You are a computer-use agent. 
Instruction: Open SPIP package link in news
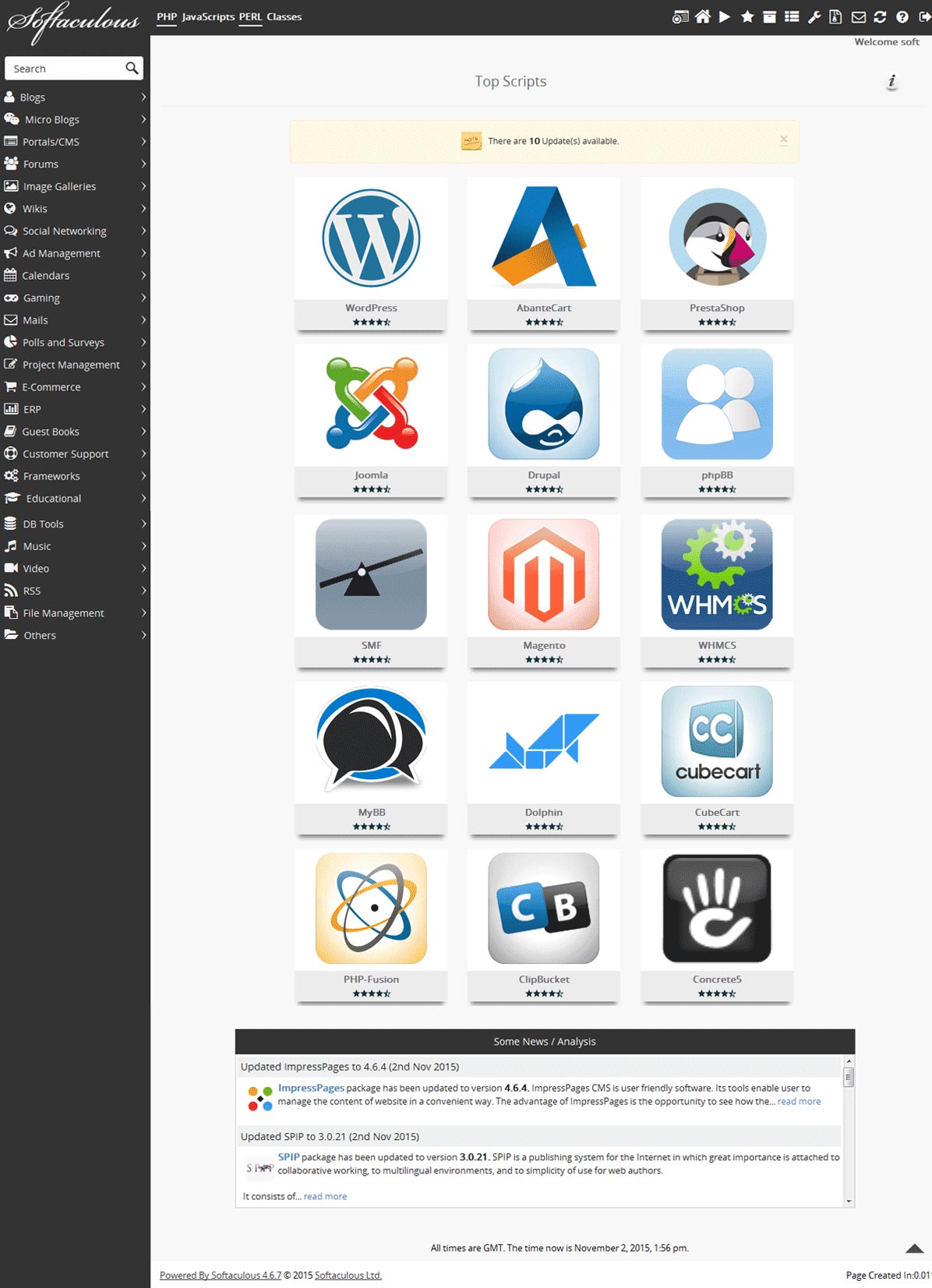point(288,1157)
